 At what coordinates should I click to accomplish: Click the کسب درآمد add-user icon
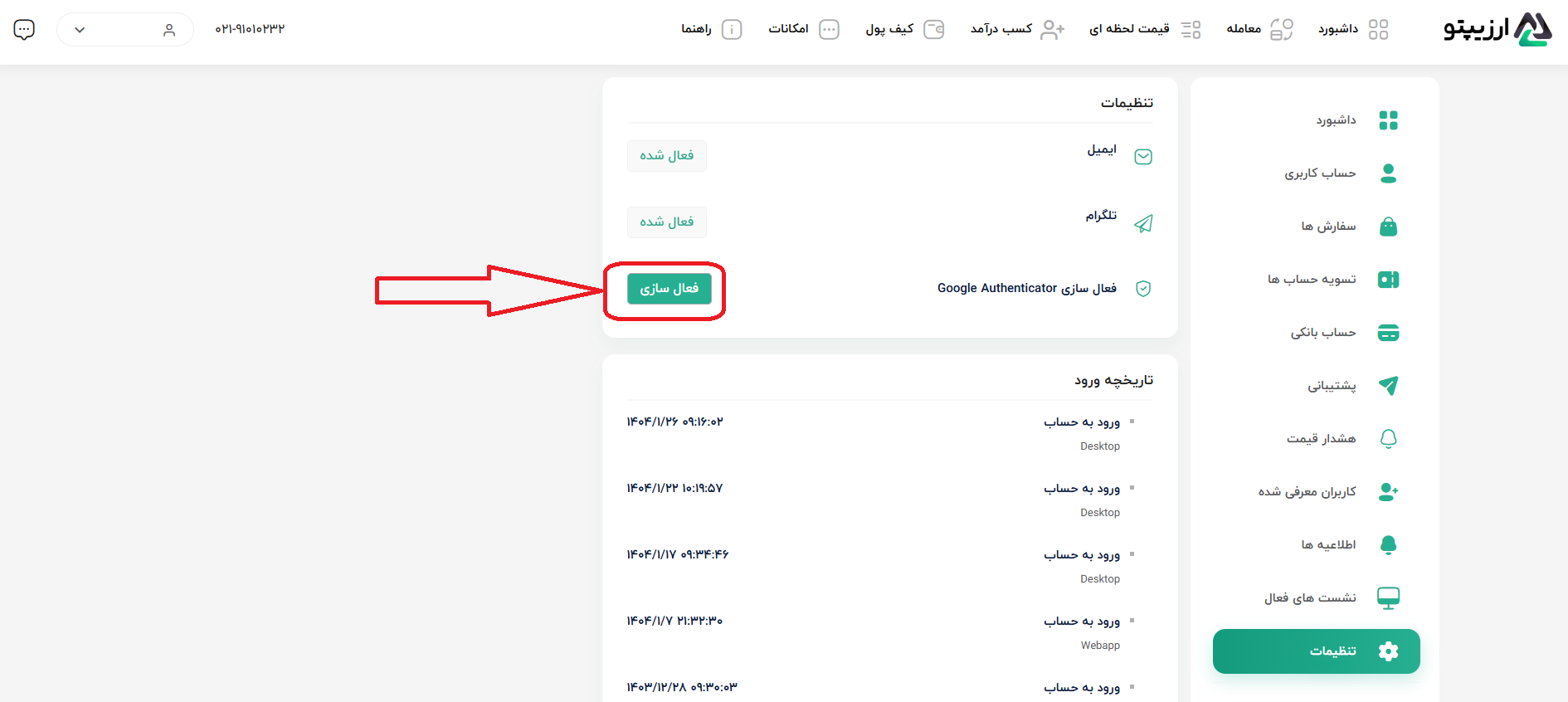pos(1053,29)
